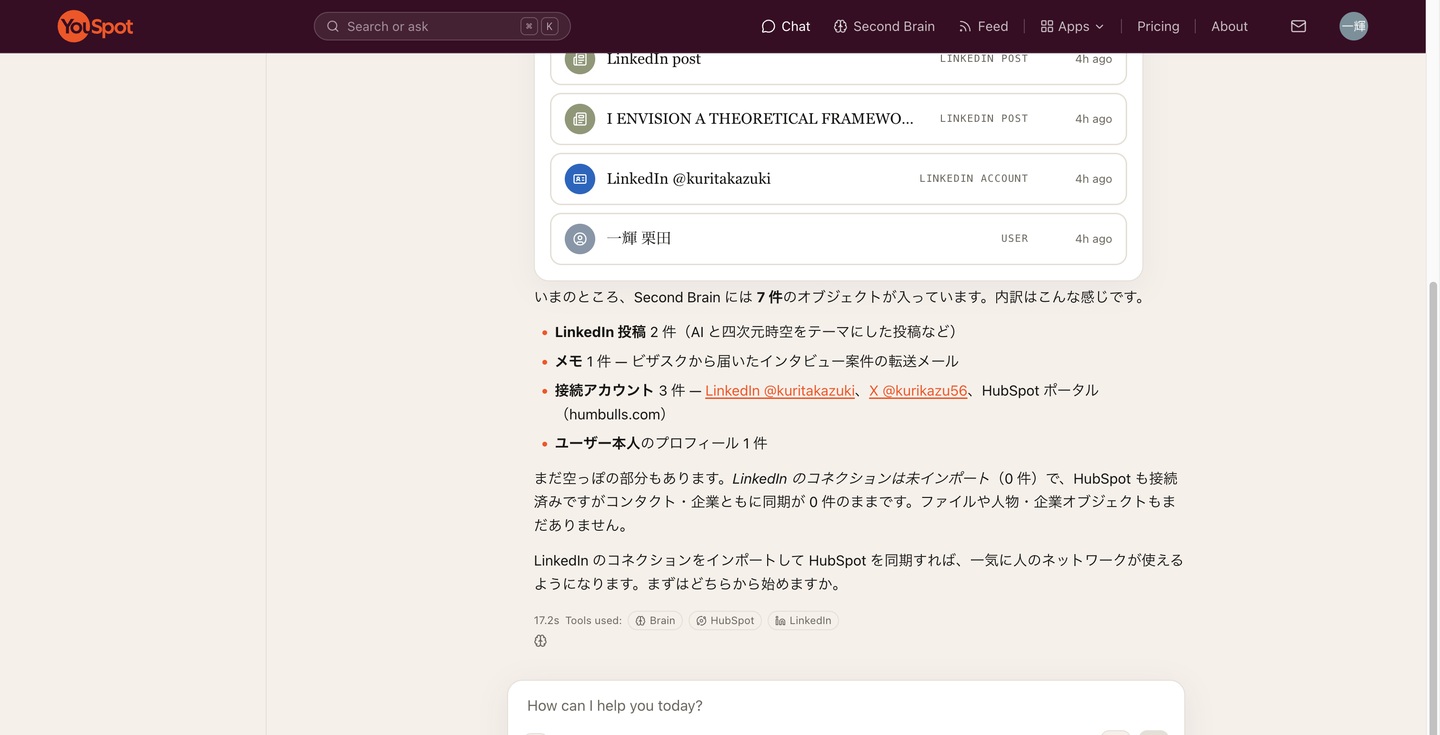Click the search magnifier icon
The height and width of the screenshot is (735, 1440).
pos(333,26)
